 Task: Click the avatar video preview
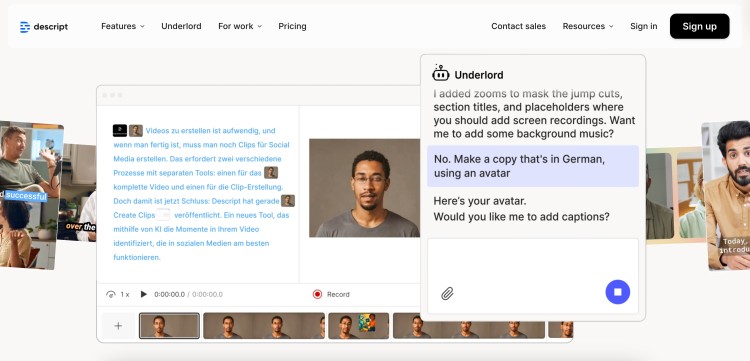coord(364,188)
